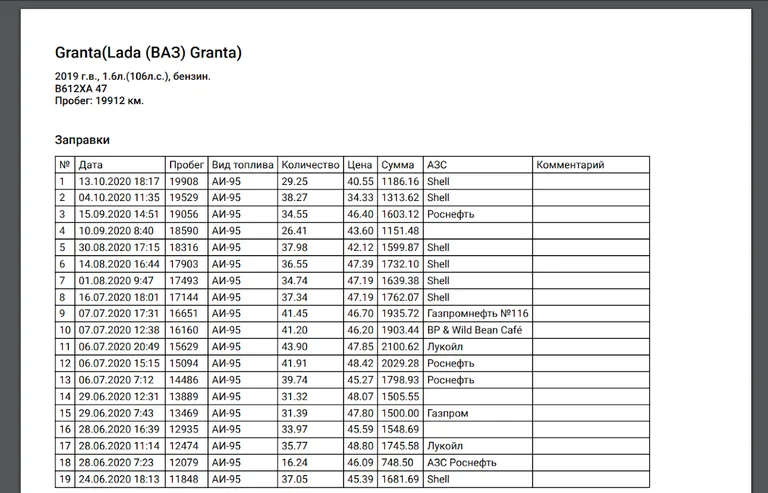Click sum value 1732.10
Screen dimensions: 768x493
pyautogui.click(x=400, y=264)
